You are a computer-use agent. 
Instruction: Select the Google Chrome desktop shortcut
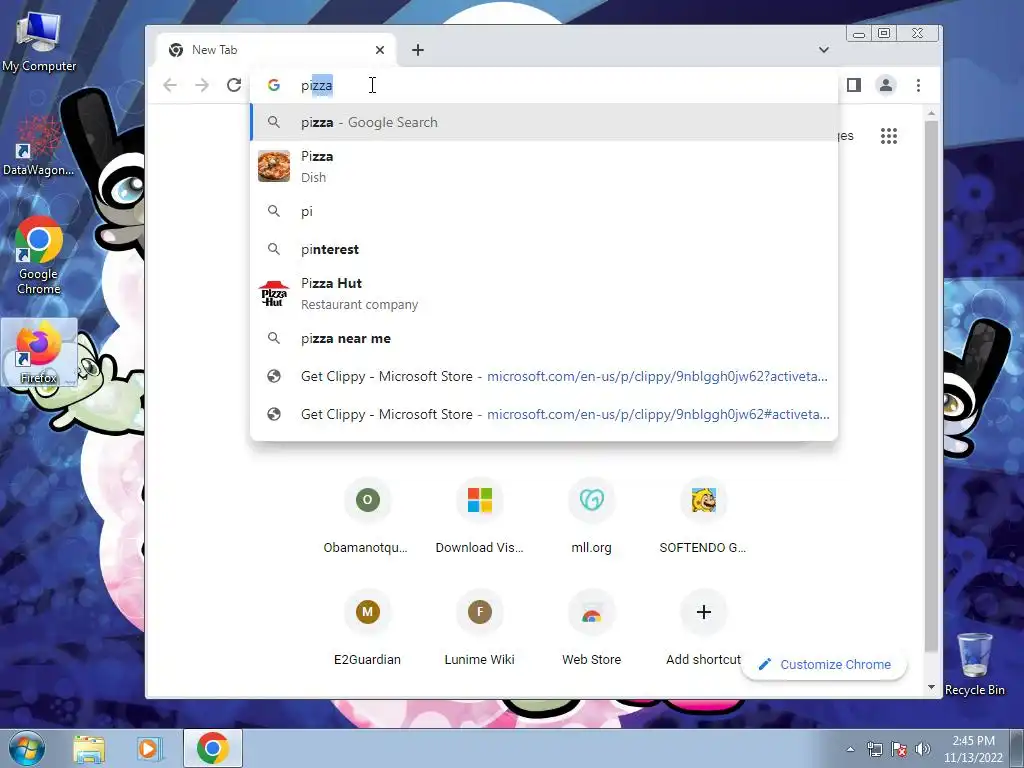tap(39, 256)
